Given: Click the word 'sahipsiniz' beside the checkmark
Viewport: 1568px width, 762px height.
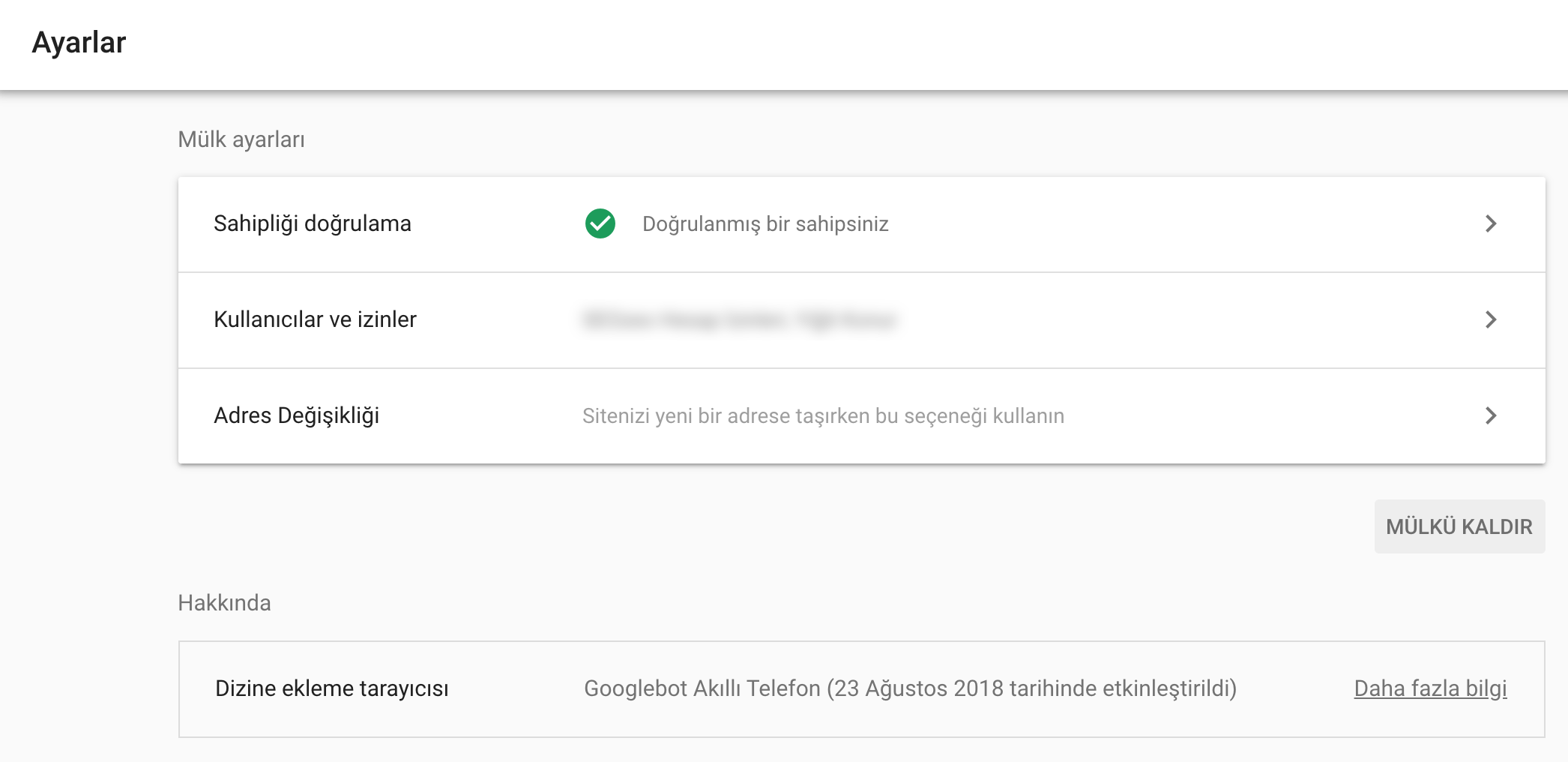Looking at the screenshot, I should (x=842, y=223).
